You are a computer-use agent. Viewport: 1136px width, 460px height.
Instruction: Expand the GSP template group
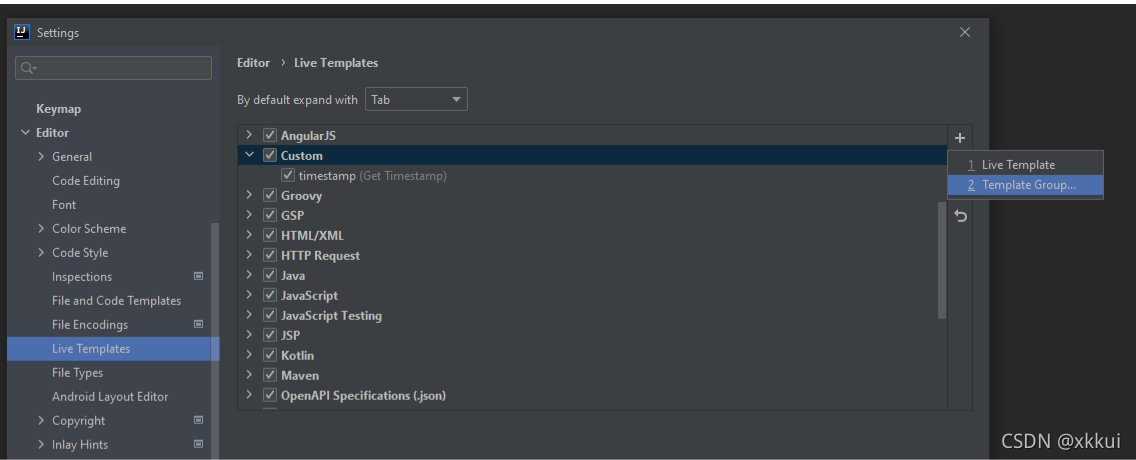(249, 215)
